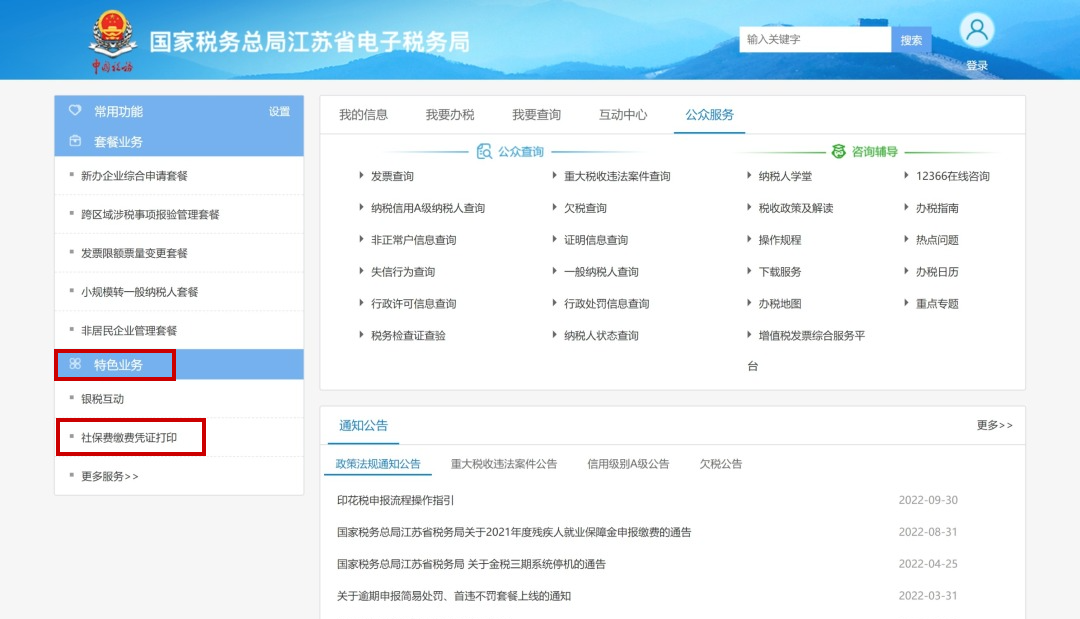Click the 登录 label under the avatar
Image resolution: width=1080 pixels, height=619 pixels.
click(x=977, y=65)
